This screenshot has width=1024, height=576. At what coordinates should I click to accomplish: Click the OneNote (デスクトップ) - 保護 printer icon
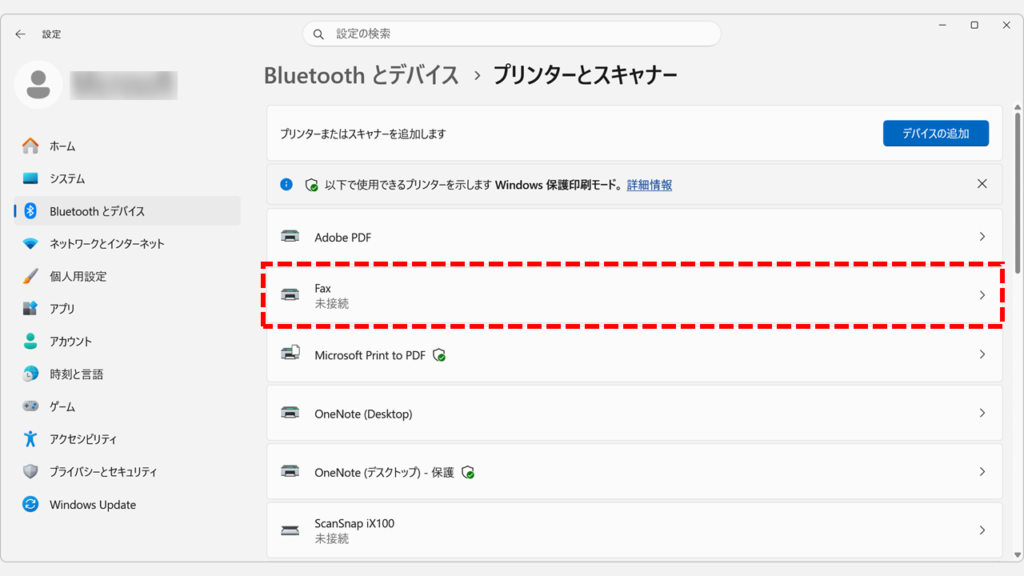coord(290,472)
